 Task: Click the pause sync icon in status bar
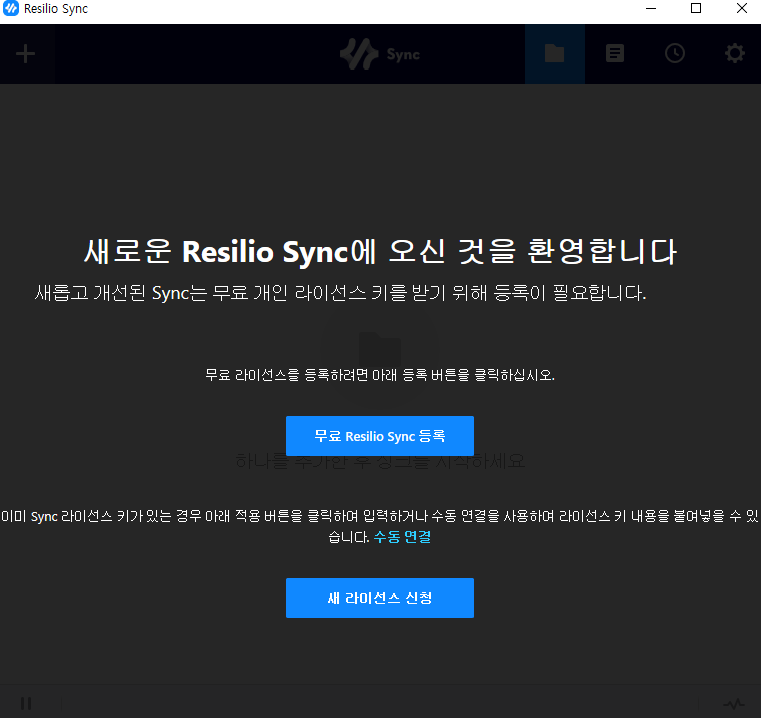pyautogui.click(x=26, y=703)
